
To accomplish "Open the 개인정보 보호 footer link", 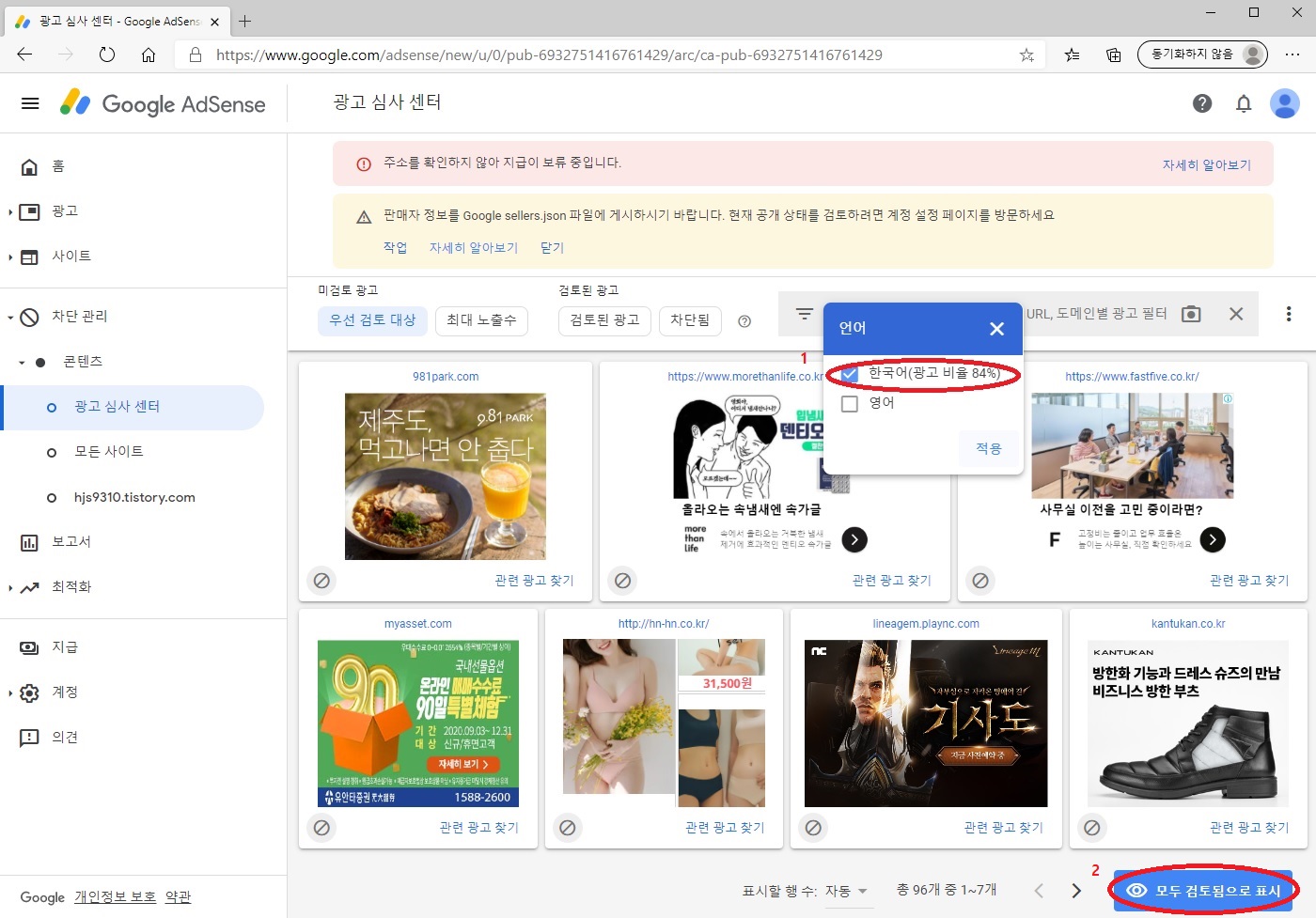I will [115, 897].
